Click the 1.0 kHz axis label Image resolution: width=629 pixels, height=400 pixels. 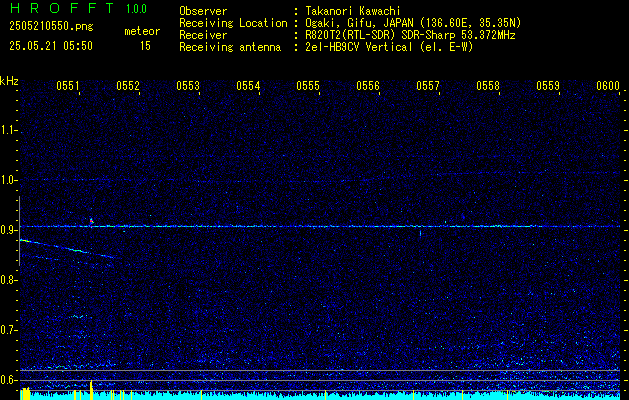pos(9,180)
